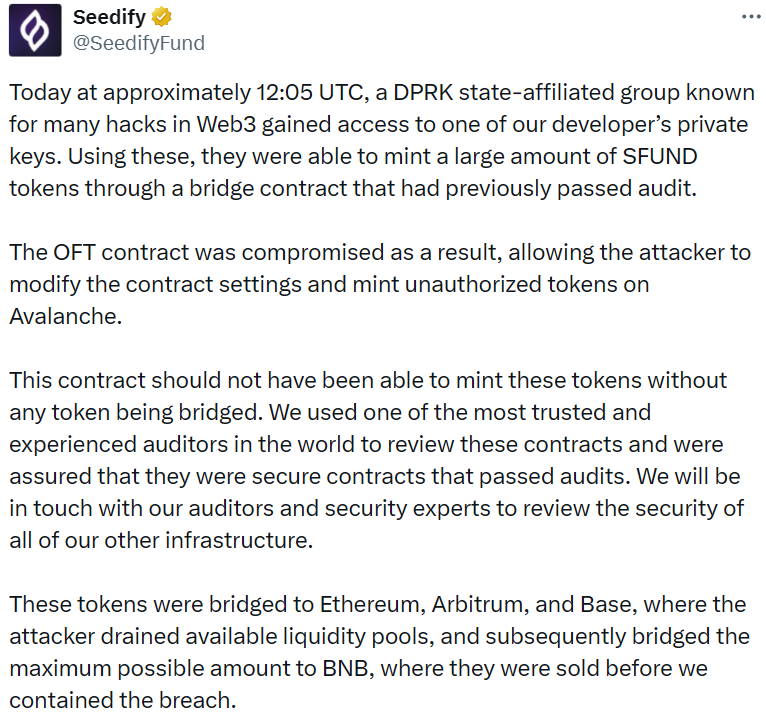Open the three-dot more options menu
This screenshot has height=720, width=766.
750,18
